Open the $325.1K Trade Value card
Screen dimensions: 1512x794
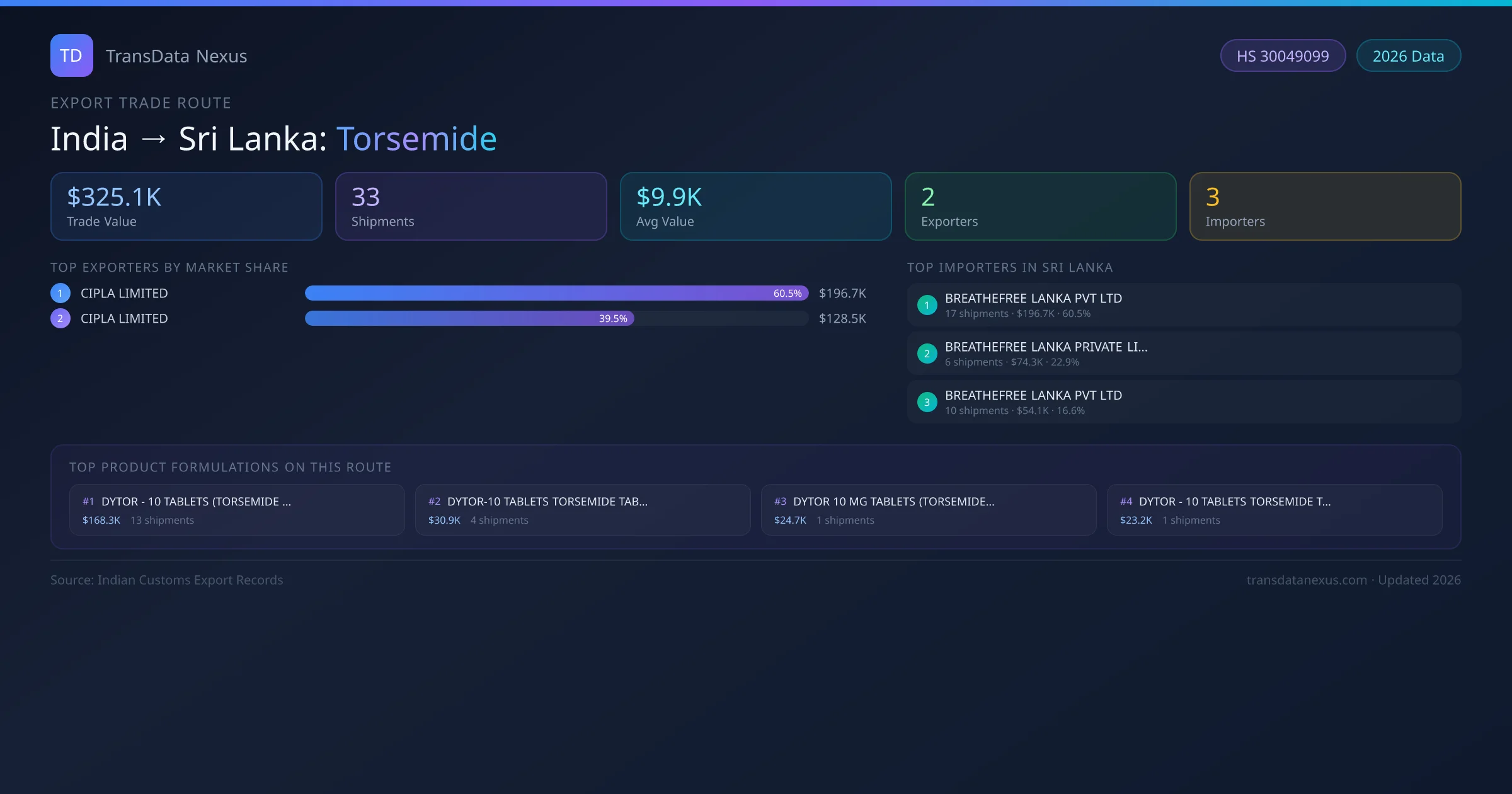(x=186, y=207)
